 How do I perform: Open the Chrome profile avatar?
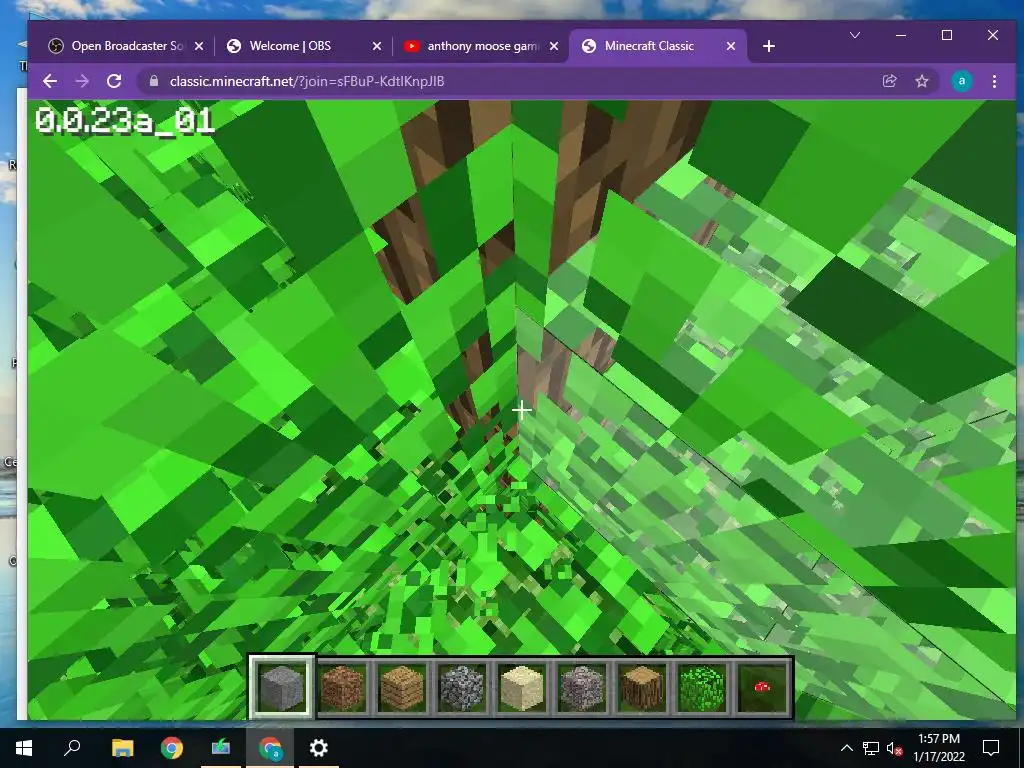[961, 81]
